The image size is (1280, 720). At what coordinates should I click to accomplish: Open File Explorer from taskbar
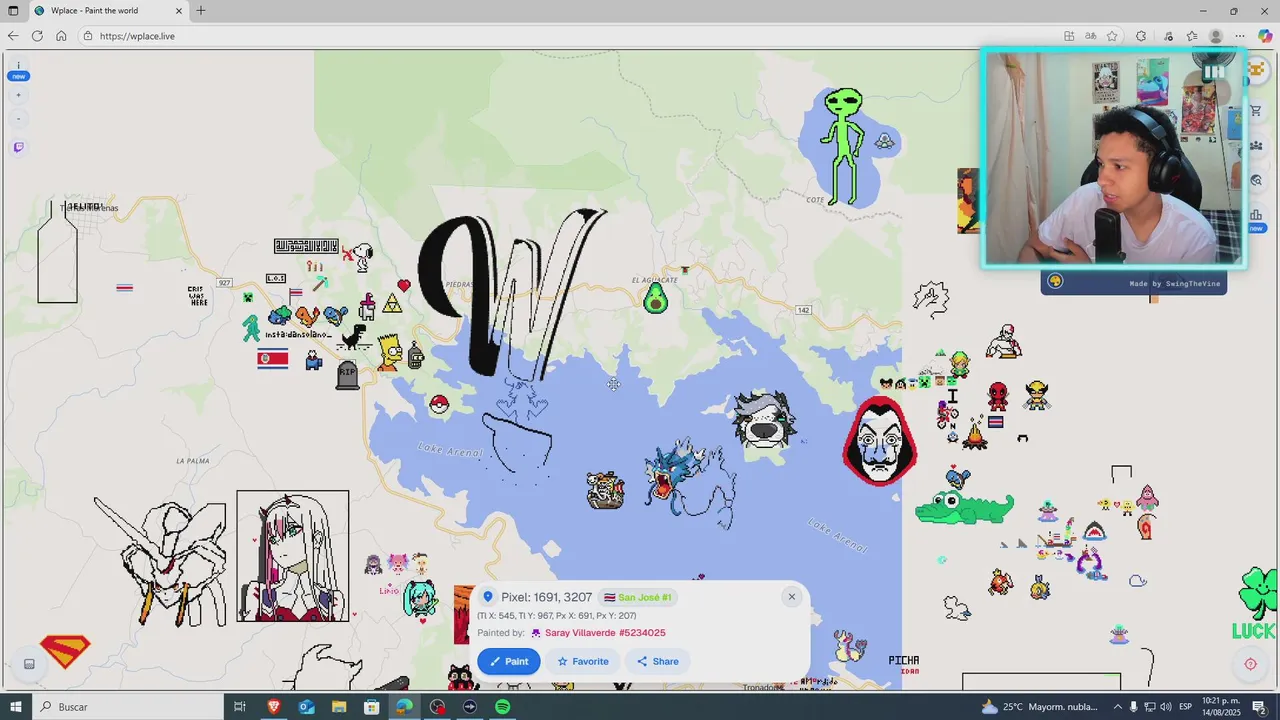tap(339, 707)
